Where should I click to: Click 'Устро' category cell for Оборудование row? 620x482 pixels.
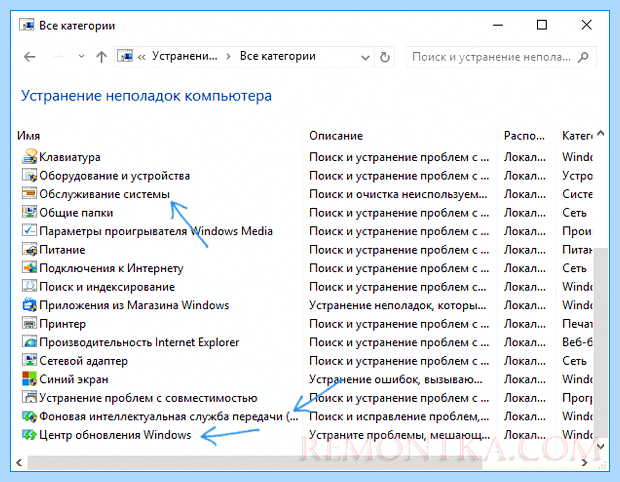pos(577,176)
